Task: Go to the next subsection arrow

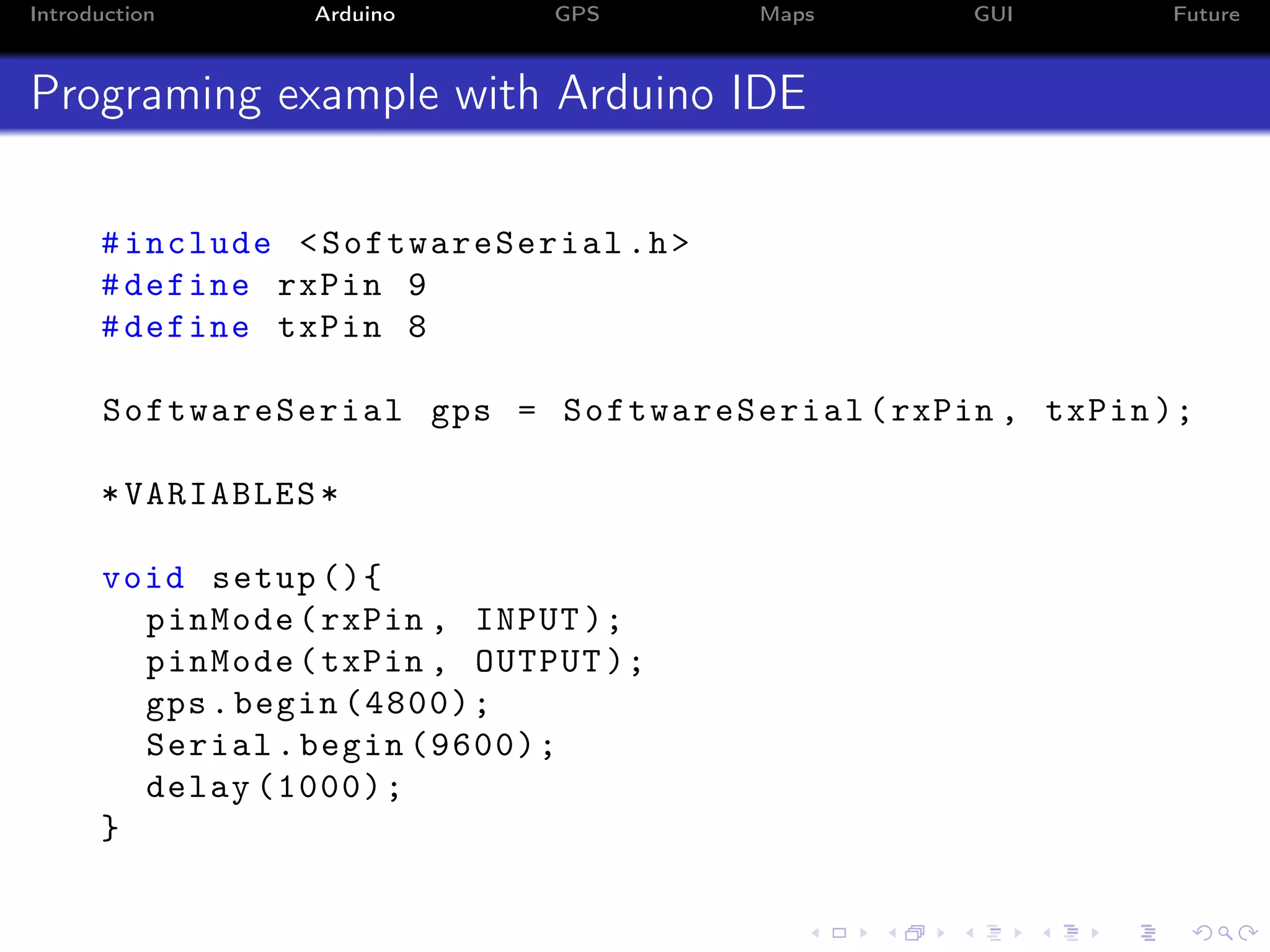Action: [x=1018, y=932]
